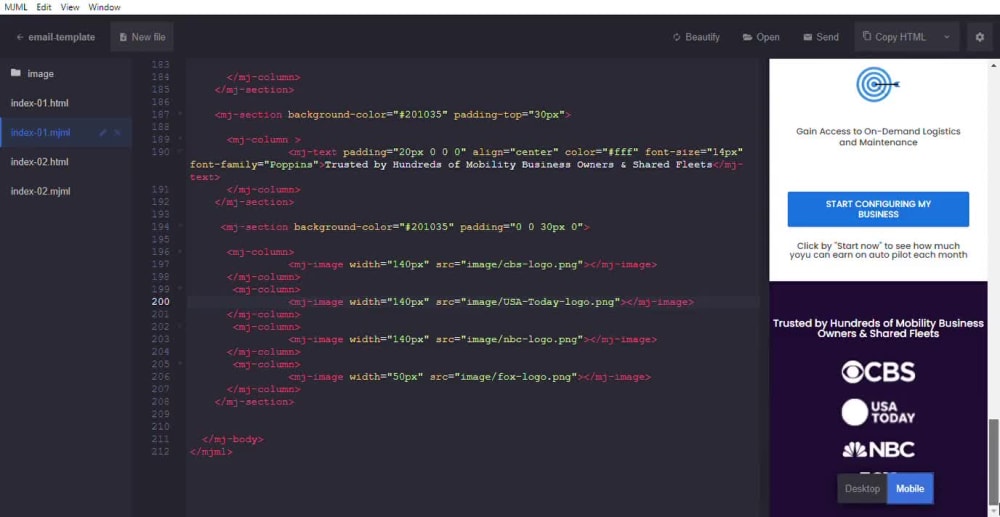Collapse the code fold at line 196
1000x517 pixels.
[180, 252]
